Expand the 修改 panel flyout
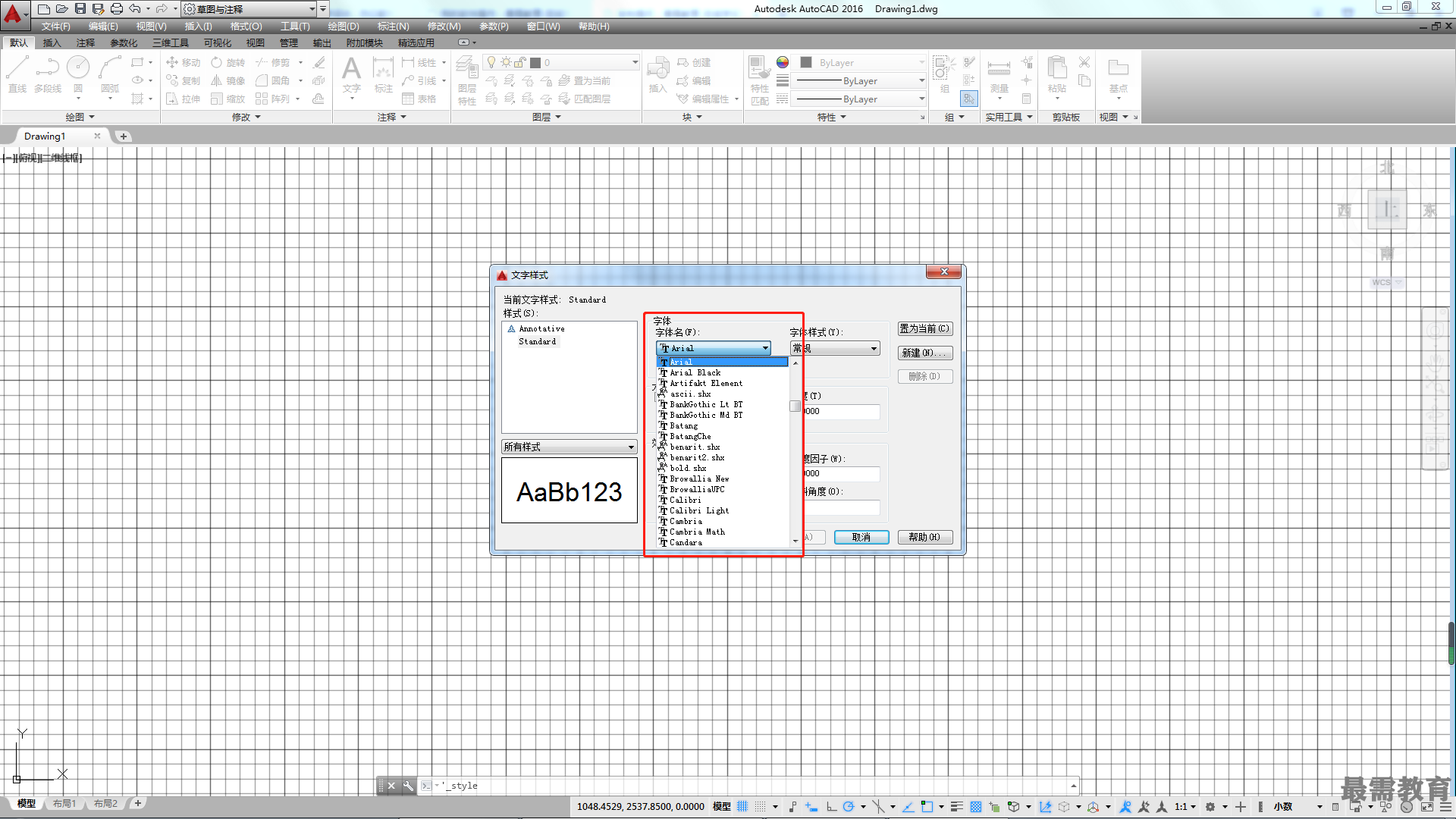 (x=246, y=117)
